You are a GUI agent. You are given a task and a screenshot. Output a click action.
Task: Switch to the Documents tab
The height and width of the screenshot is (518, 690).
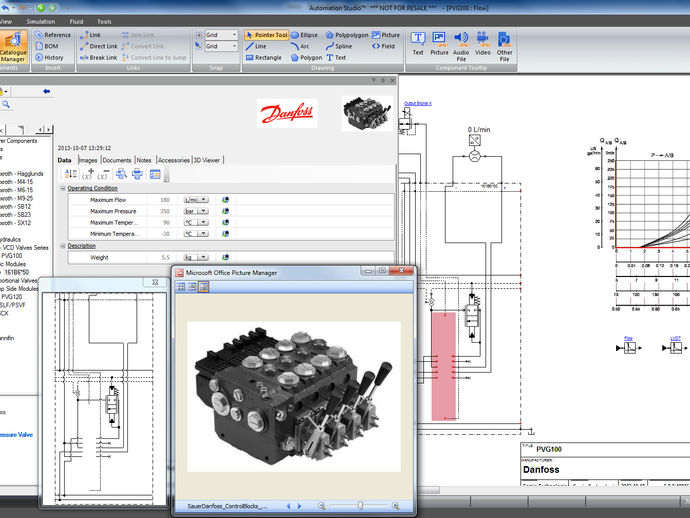tap(117, 160)
